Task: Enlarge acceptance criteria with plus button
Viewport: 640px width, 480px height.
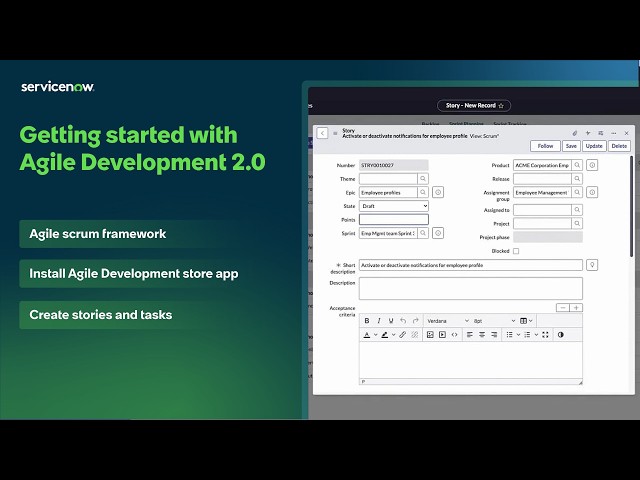Action: pyautogui.click(x=576, y=308)
